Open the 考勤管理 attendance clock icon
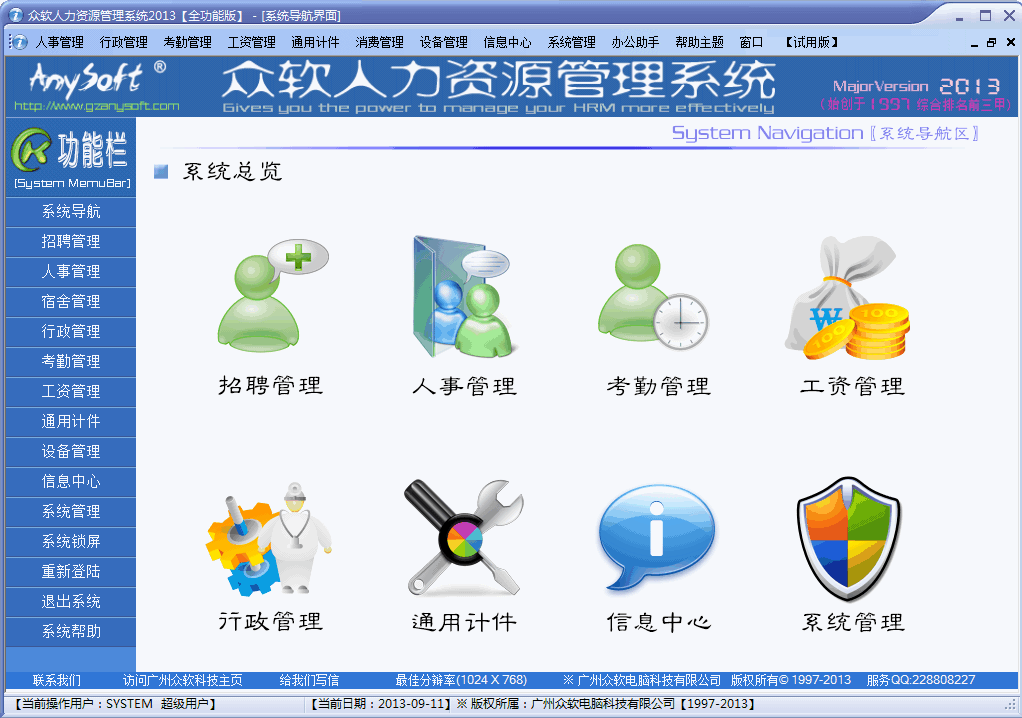Viewport: 1022px width, 718px height. (x=653, y=296)
